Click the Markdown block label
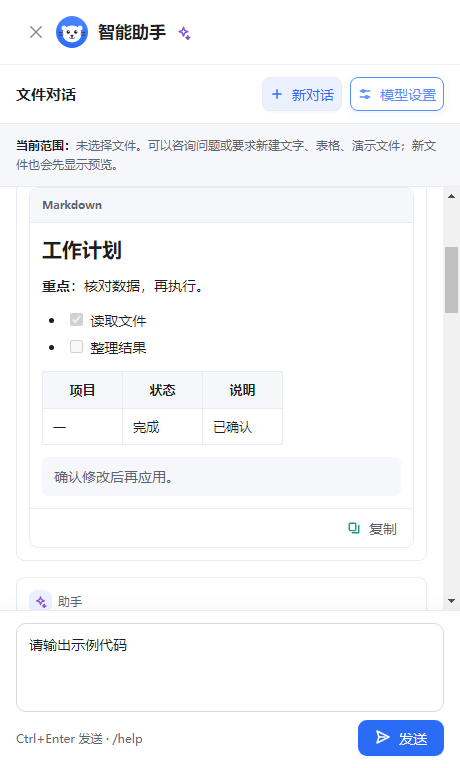Image resolution: width=460 pixels, height=768 pixels. click(x=72, y=205)
